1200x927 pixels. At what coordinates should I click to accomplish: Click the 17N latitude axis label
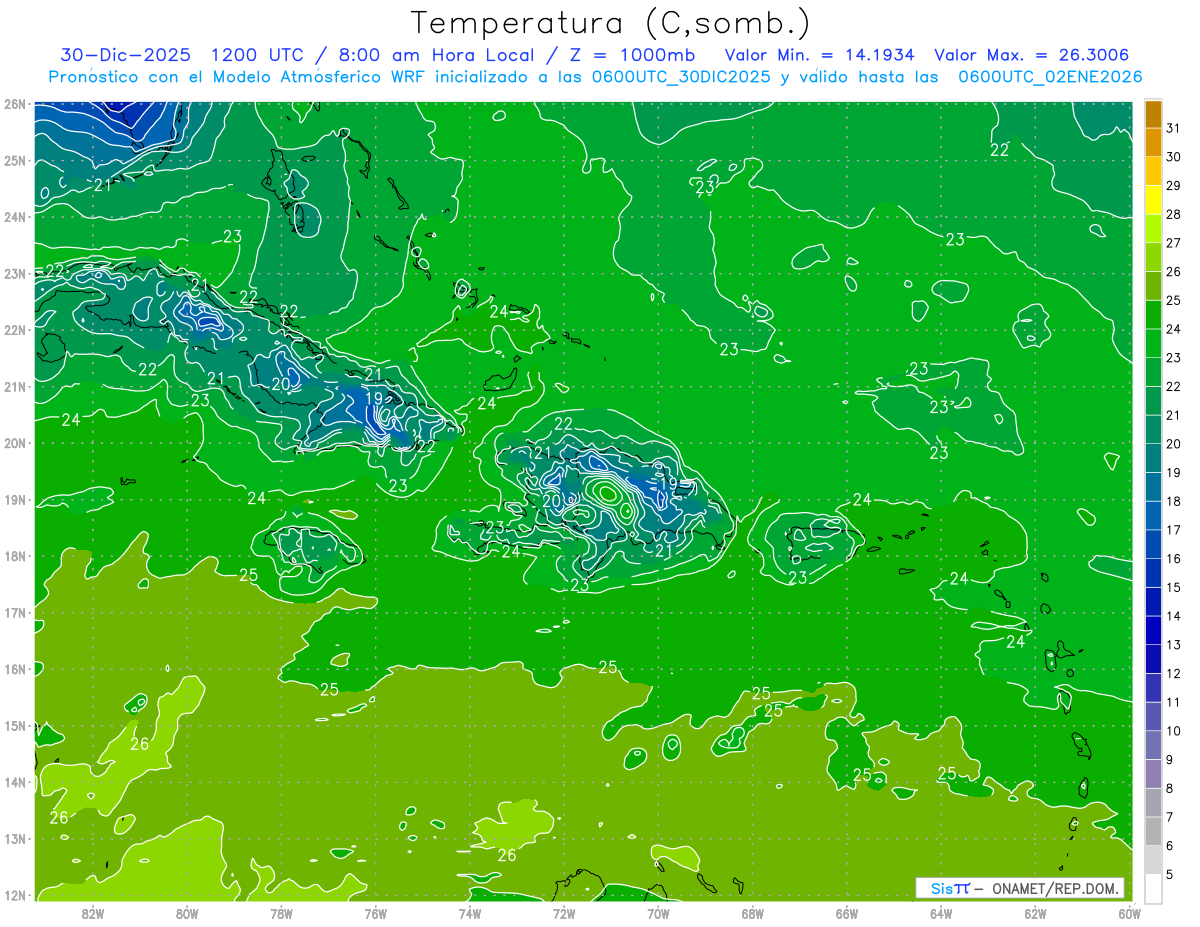click(x=15, y=613)
